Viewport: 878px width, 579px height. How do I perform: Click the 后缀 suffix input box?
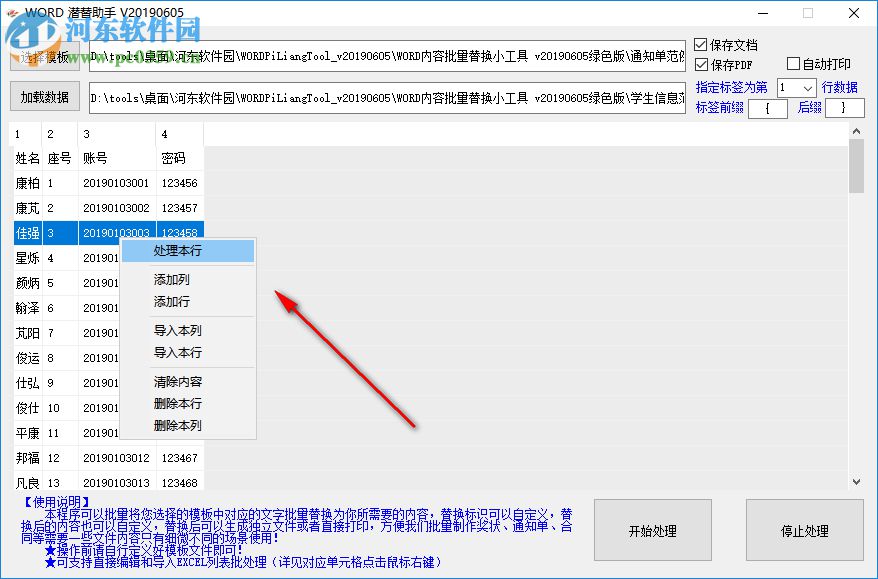(x=846, y=108)
